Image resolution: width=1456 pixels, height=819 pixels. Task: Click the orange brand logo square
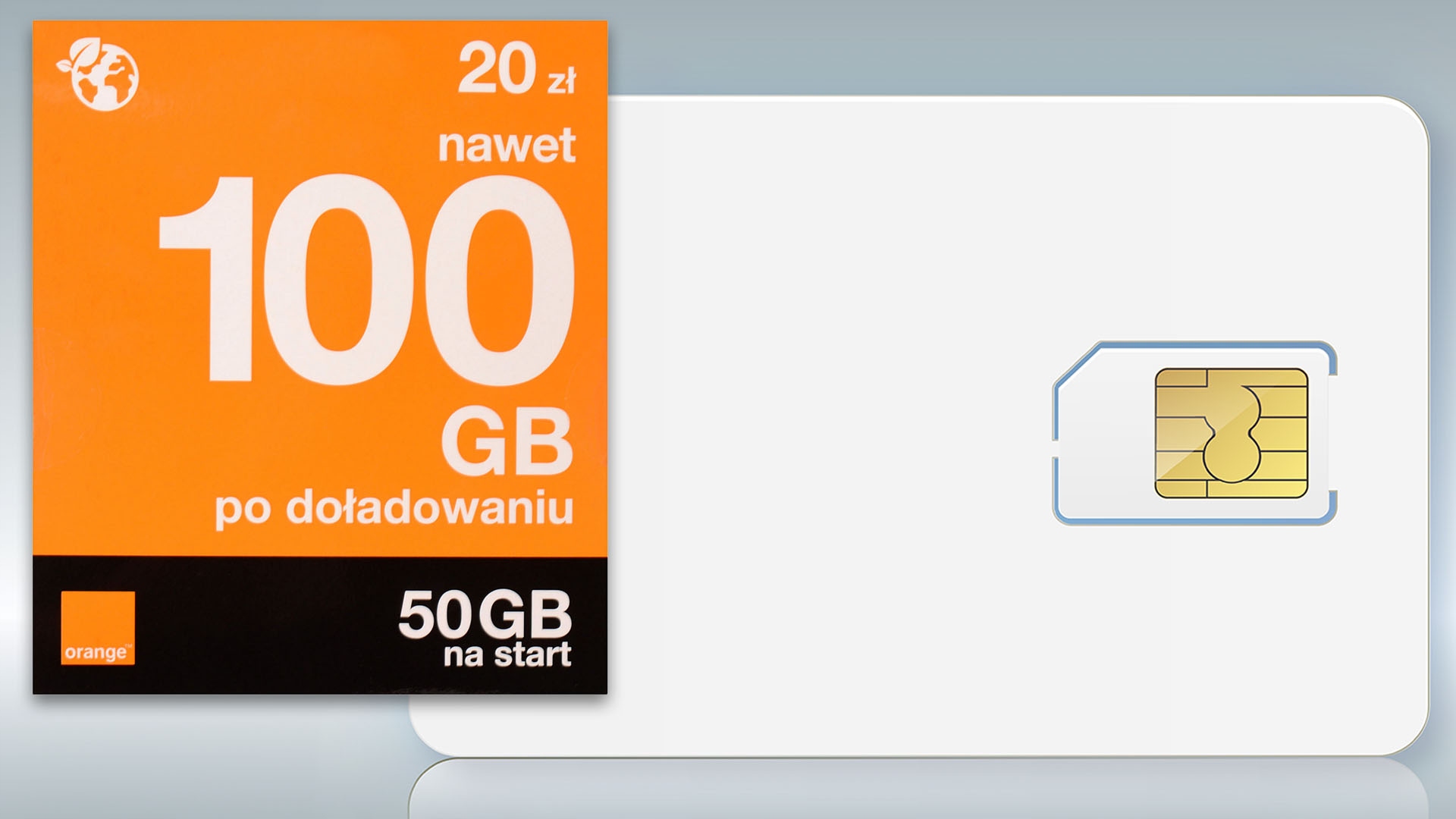(98, 628)
